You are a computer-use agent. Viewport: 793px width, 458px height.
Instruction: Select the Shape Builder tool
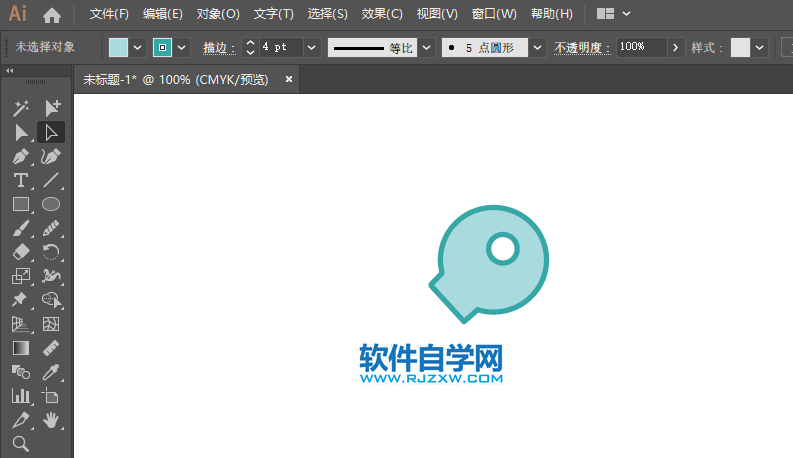51,300
